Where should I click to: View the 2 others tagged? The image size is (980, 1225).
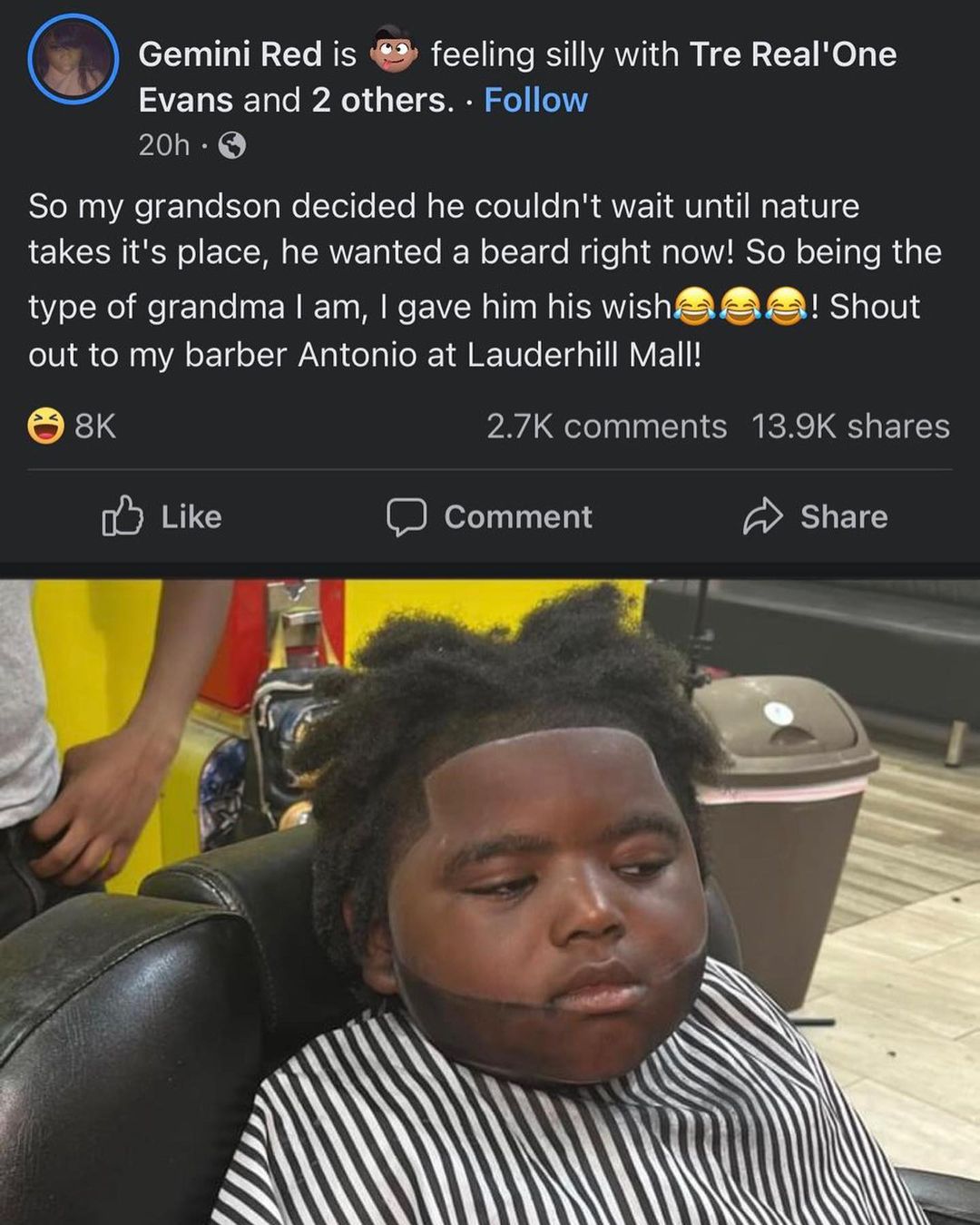(382, 100)
